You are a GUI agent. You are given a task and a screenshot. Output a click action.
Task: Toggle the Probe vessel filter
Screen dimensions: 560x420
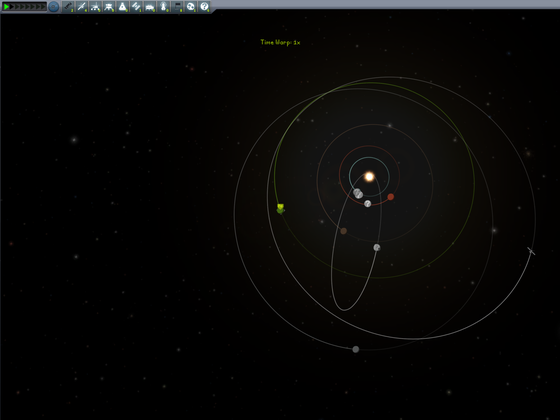(81, 6)
